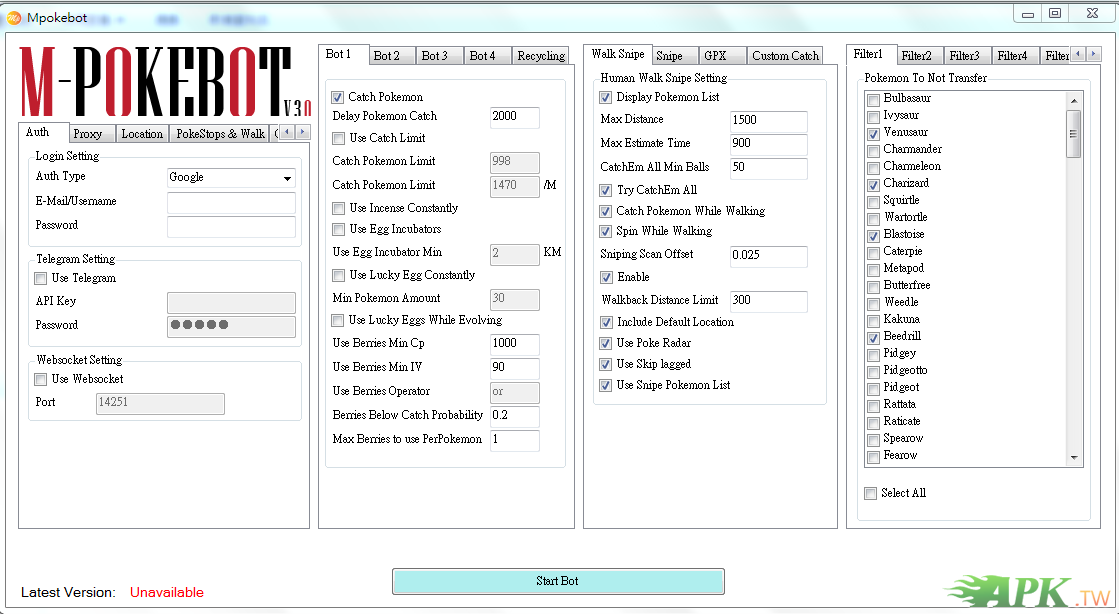Click the Mpokebot app icon in title bar

point(14,17)
